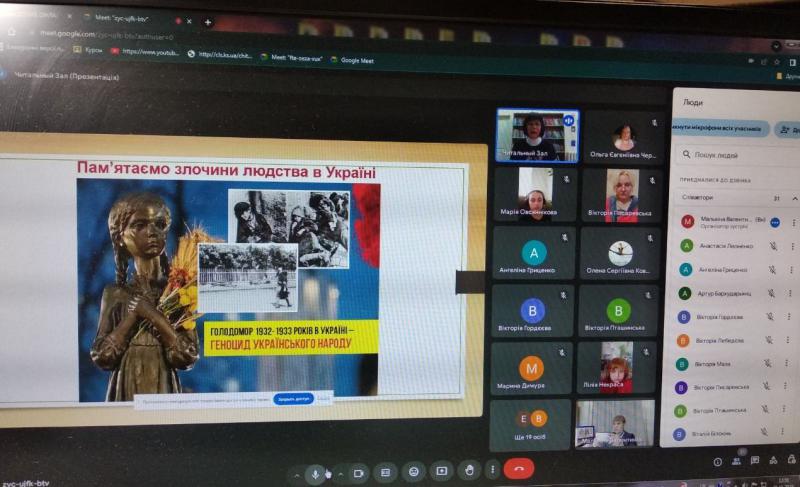Open options menu for Ангеліна Гриценко in the list
Screen dimensions: 800x487
(791, 270)
